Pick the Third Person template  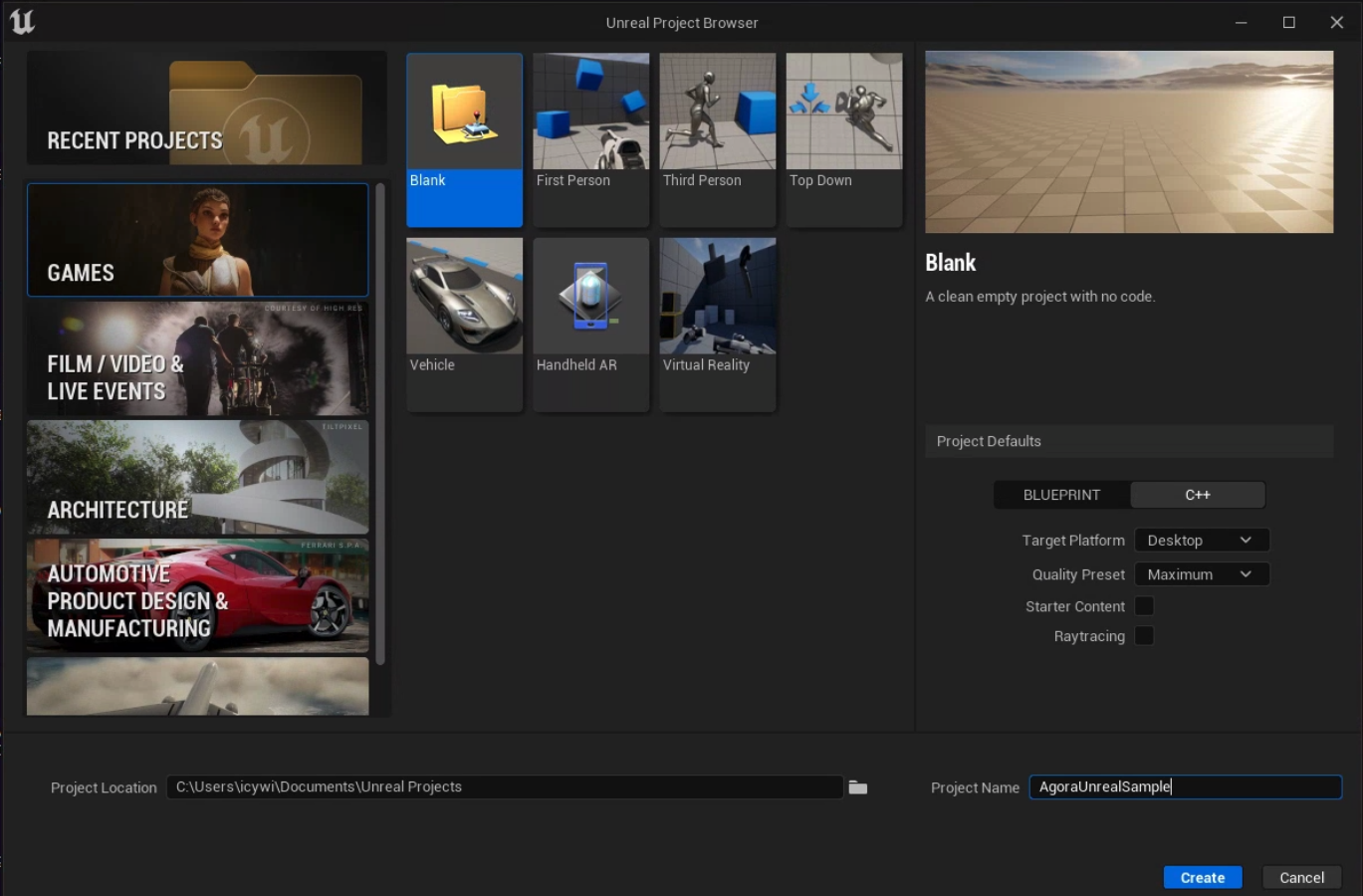tap(717, 139)
